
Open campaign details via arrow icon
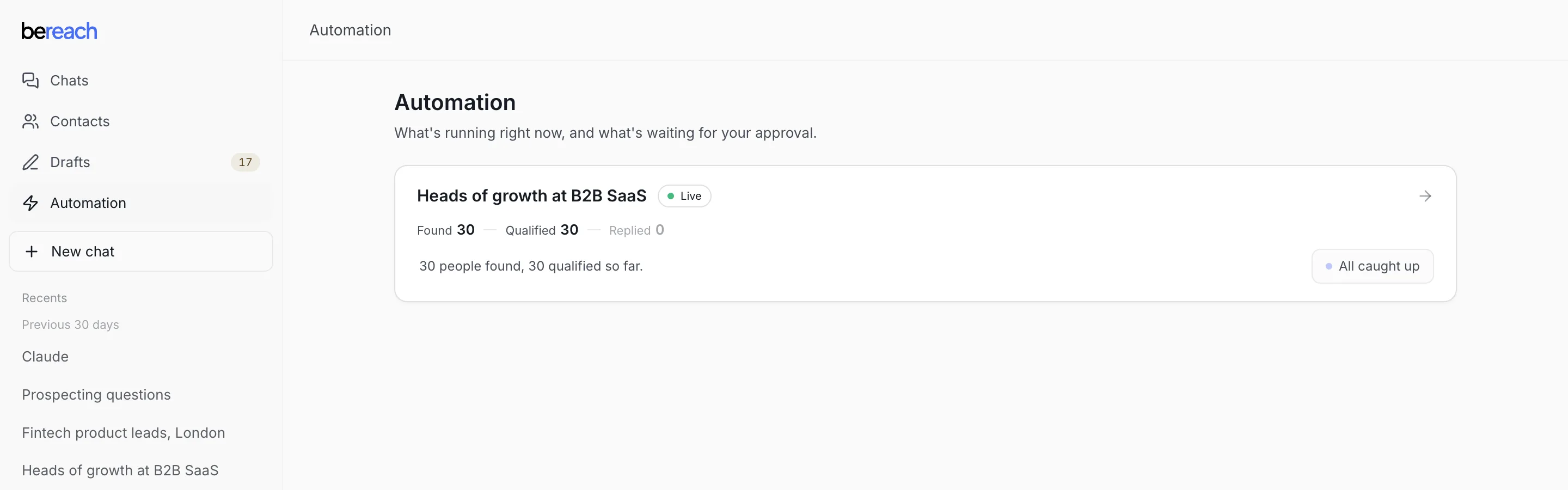[x=1425, y=196]
